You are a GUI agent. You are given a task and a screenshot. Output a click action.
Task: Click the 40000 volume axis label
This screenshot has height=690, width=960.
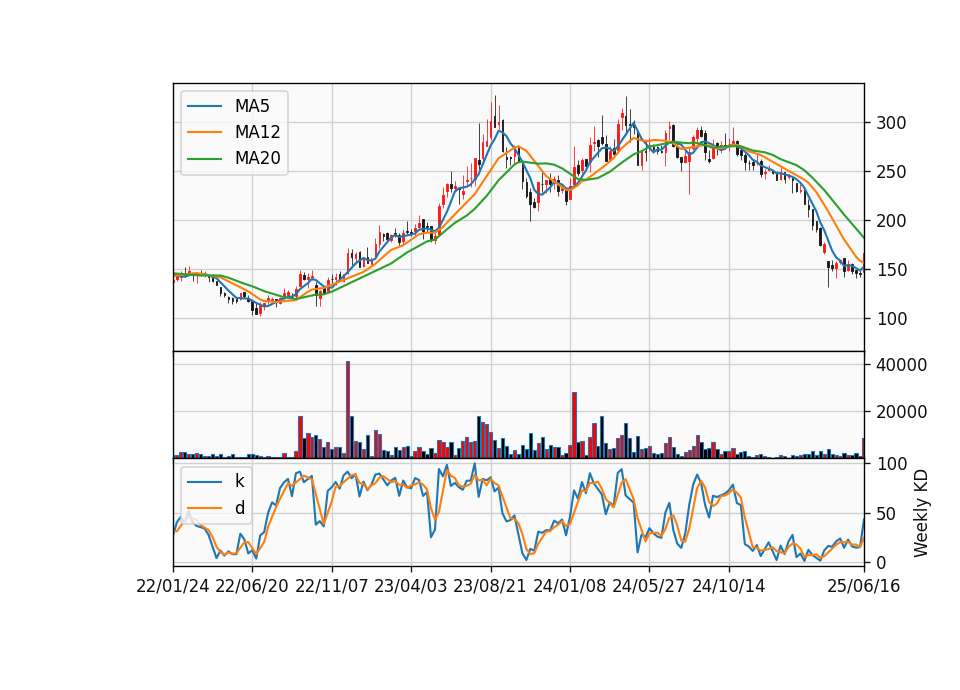click(x=901, y=365)
